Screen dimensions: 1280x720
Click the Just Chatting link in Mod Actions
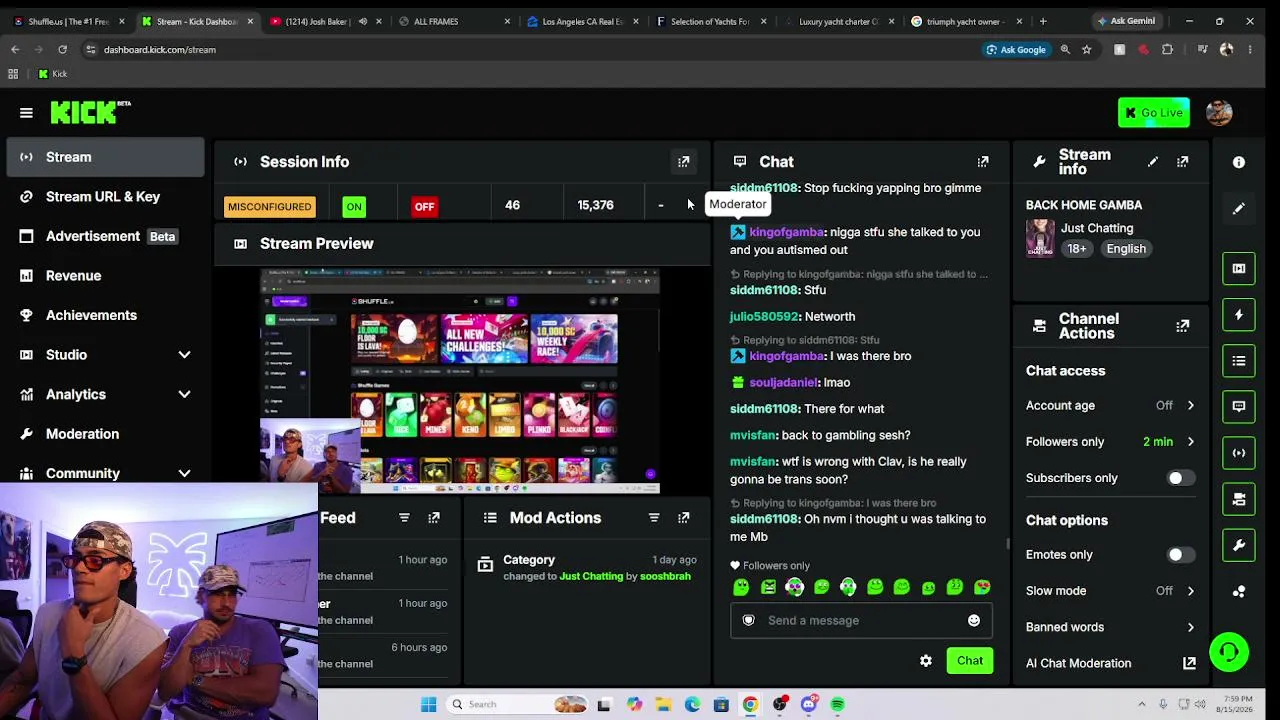pyautogui.click(x=591, y=577)
